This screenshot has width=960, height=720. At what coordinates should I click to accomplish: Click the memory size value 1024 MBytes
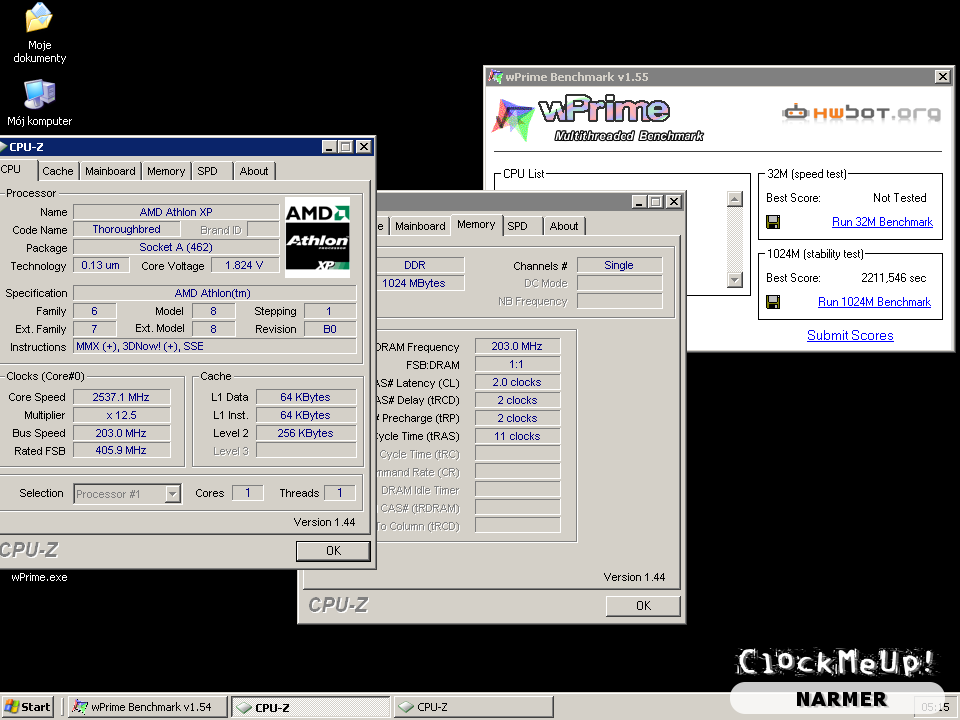(x=414, y=283)
